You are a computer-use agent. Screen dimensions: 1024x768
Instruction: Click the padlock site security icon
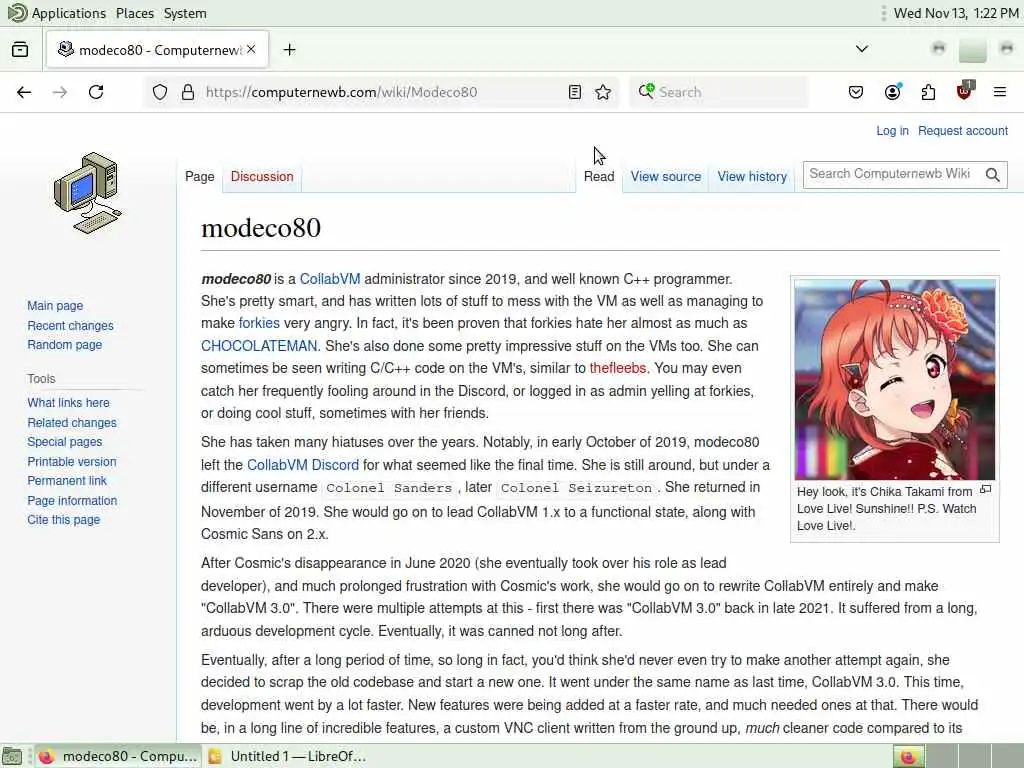tap(188, 92)
